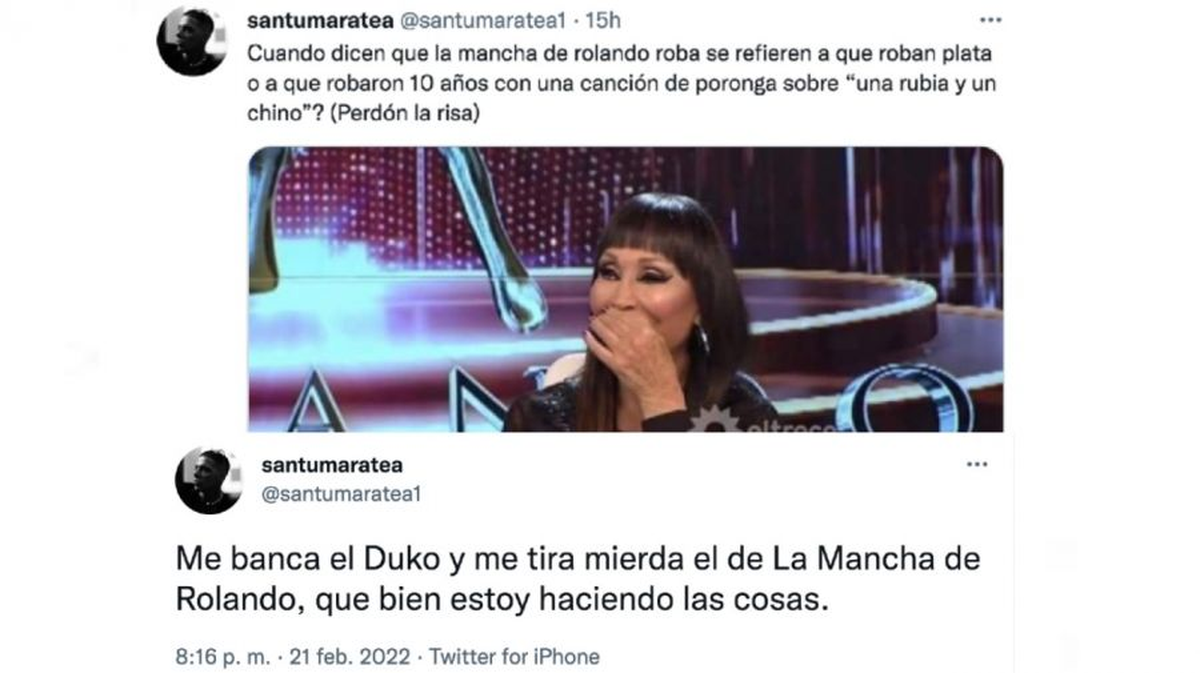Open more options on the bottom tweet

pos(976,466)
